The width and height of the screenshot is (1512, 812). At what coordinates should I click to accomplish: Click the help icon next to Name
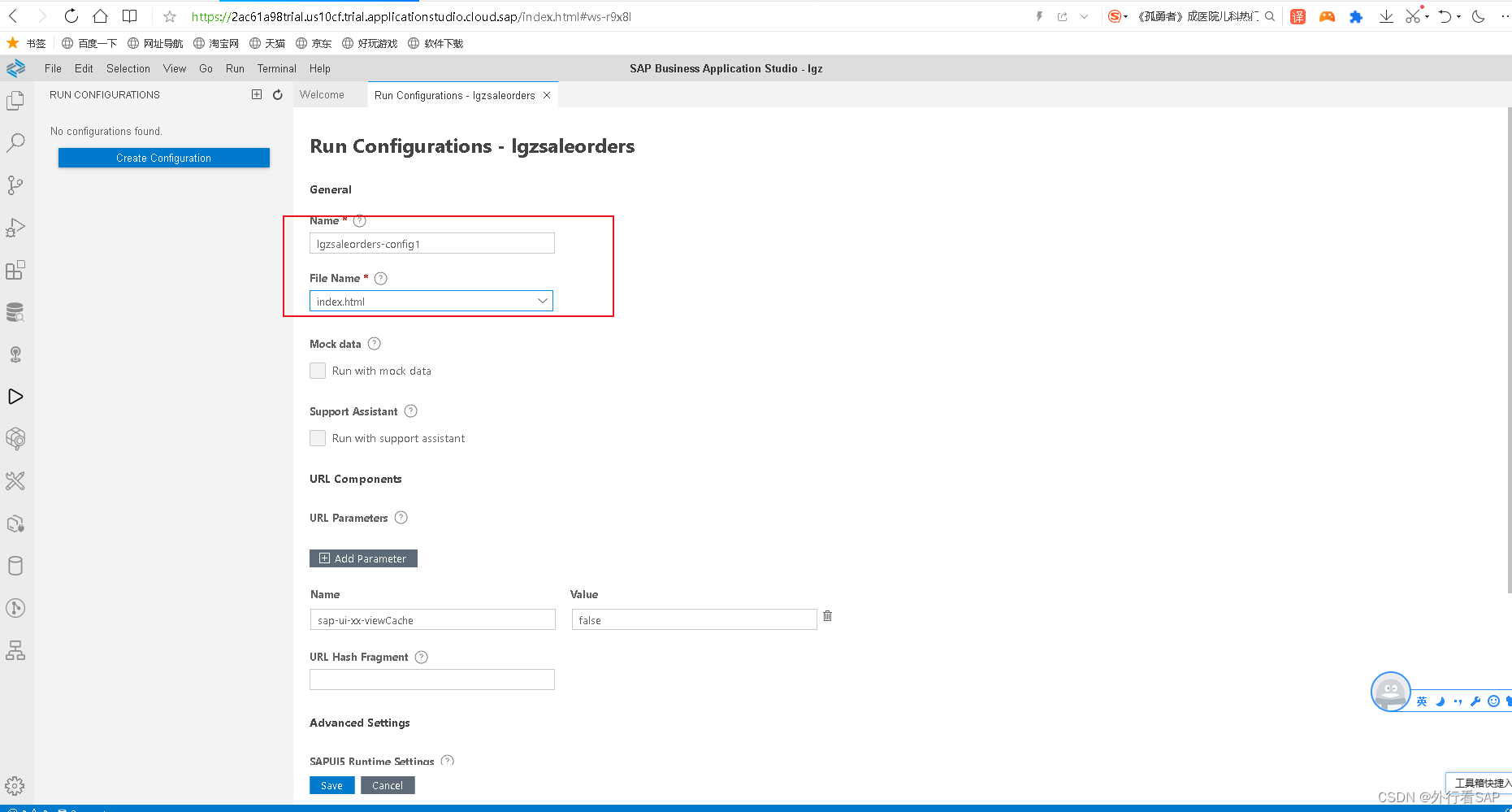(360, 221)
